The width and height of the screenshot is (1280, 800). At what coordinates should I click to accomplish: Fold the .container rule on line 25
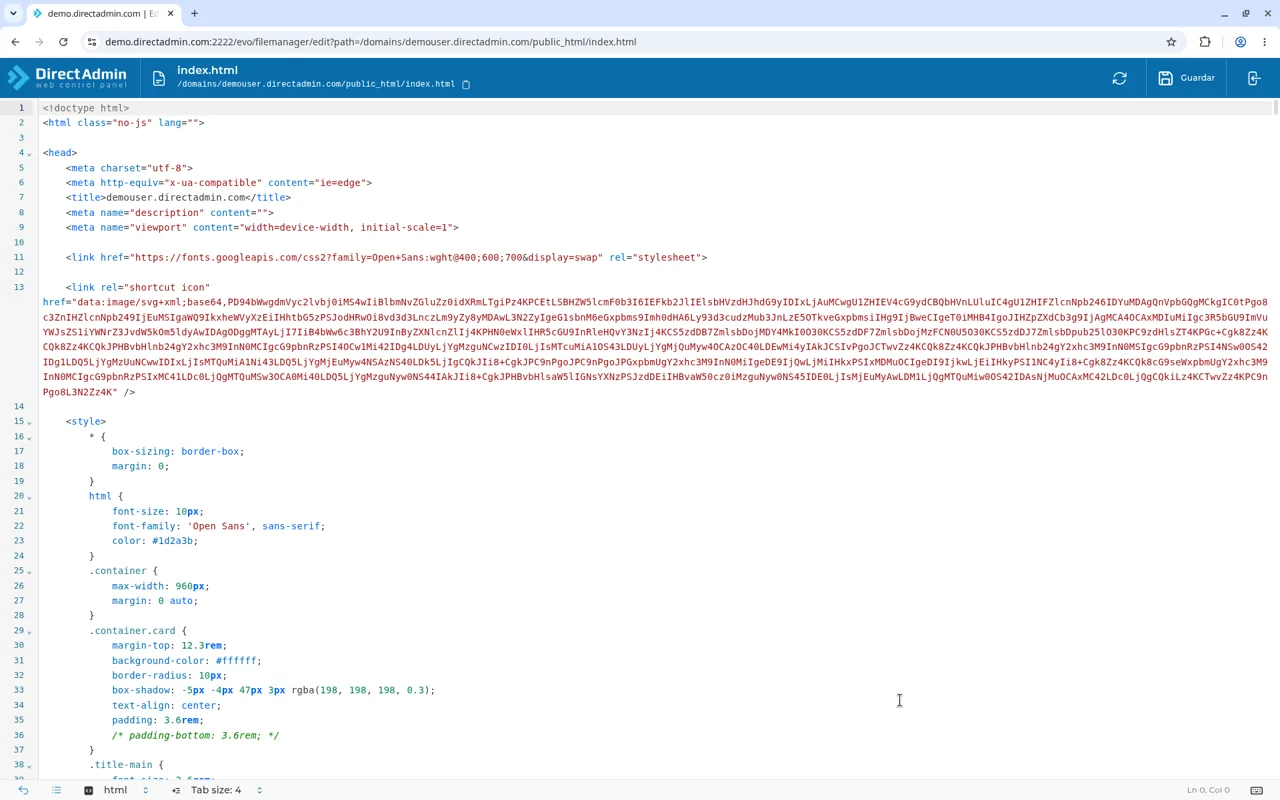[29, 571]
